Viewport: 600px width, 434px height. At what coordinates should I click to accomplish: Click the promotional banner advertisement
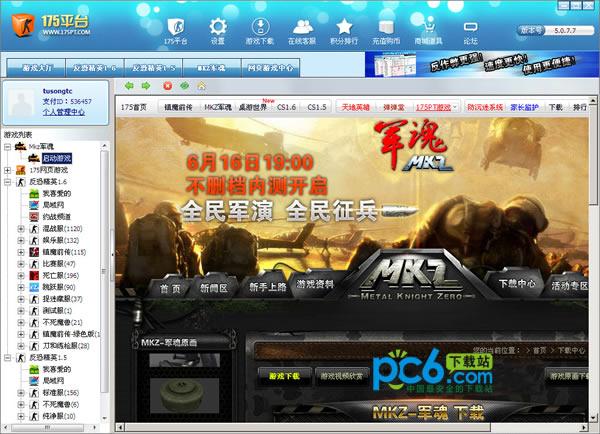point(482,64)
